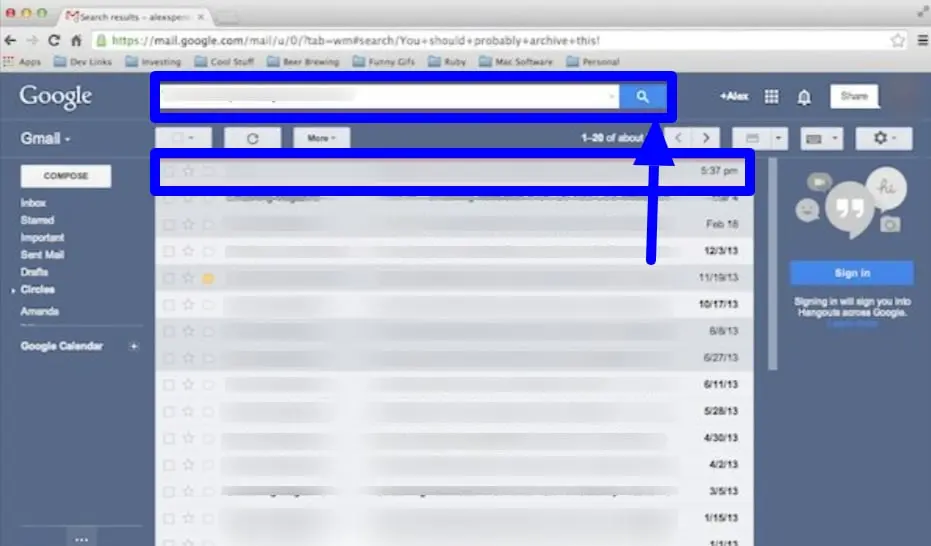Click the refresh mail button
Screen dimensions: 931x546
tap(252, 138)
